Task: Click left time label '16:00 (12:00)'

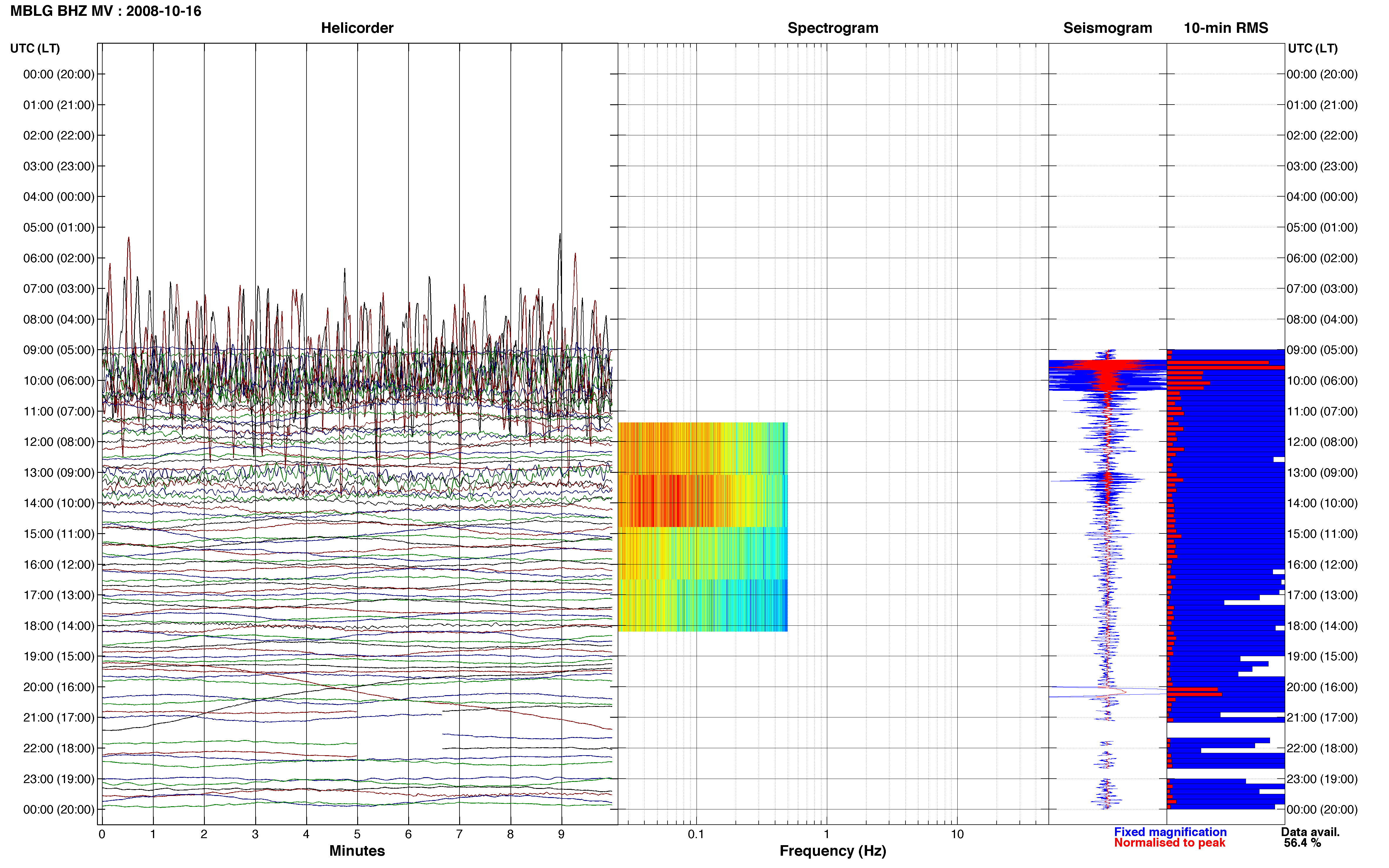Action: [x=59, y=564]
